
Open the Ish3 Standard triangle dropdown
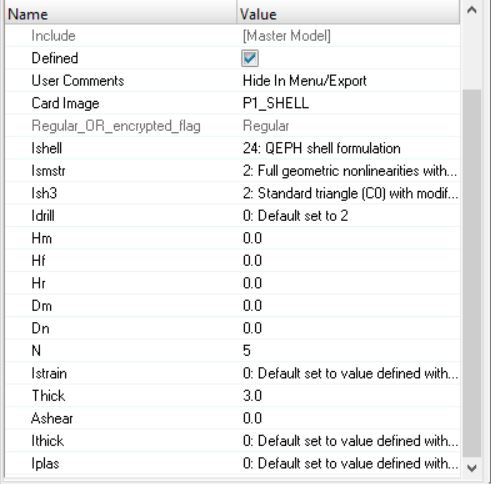[349, 193]
